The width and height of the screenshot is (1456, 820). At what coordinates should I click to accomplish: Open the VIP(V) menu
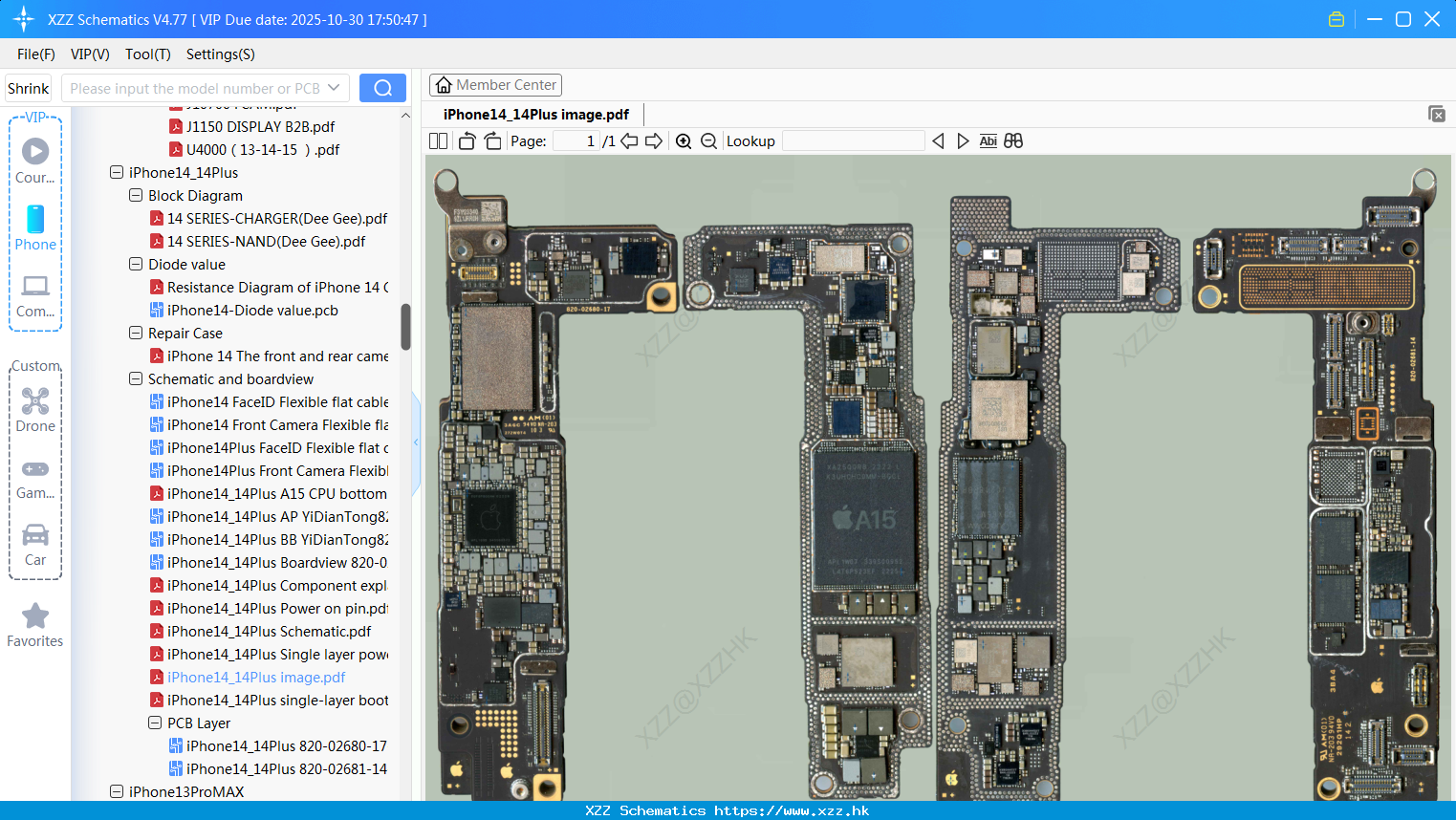tap(90, 54)
